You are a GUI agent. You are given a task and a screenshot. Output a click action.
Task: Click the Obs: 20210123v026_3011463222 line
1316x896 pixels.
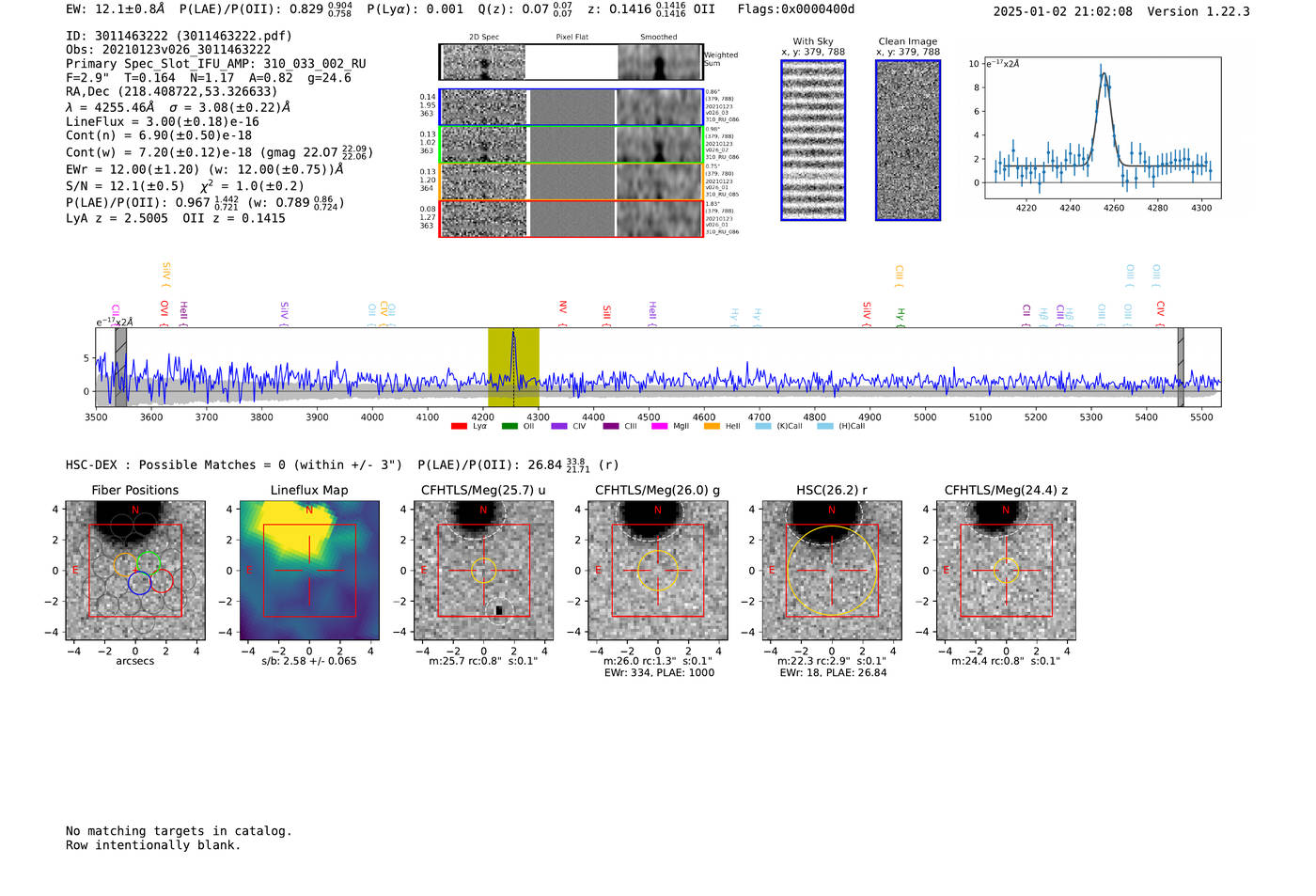tap(168, 50)
